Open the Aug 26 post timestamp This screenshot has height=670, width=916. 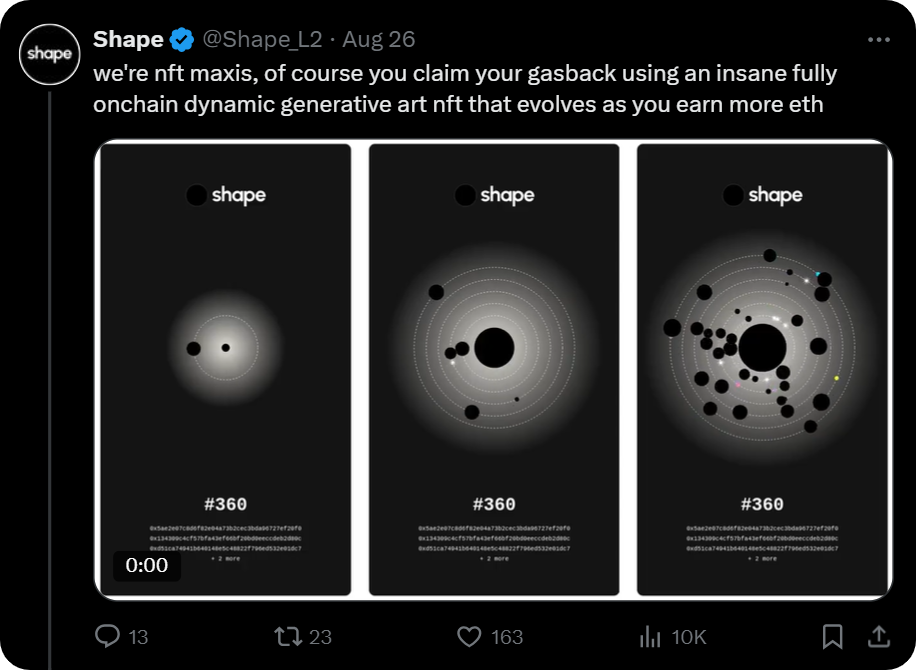pyautogui.click(x=379, y=39)
